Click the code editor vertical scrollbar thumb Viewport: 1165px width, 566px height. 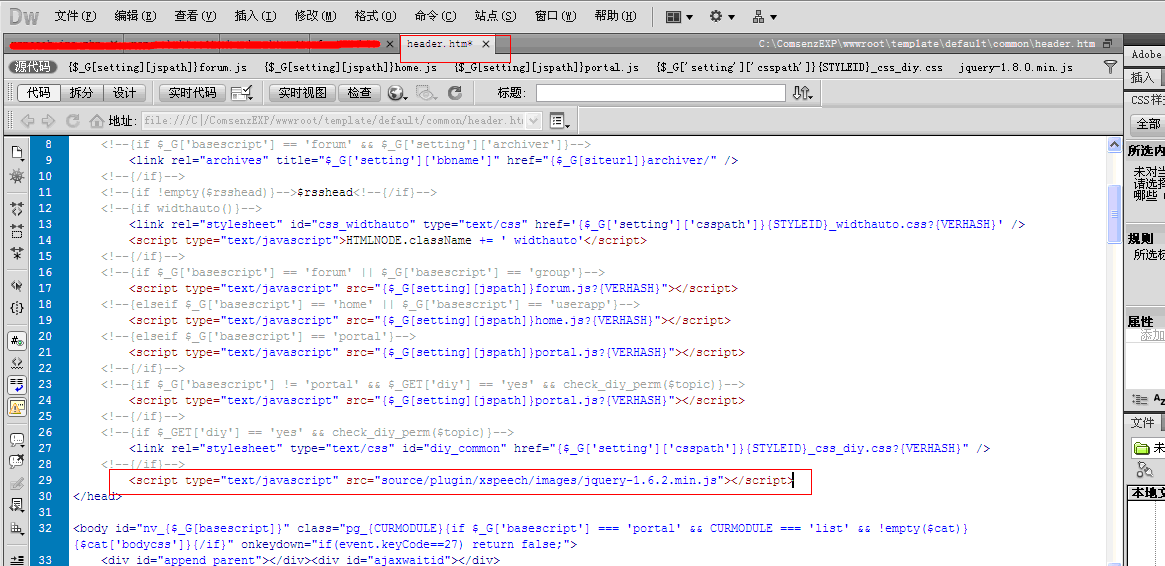click(x=1114, y=215)
